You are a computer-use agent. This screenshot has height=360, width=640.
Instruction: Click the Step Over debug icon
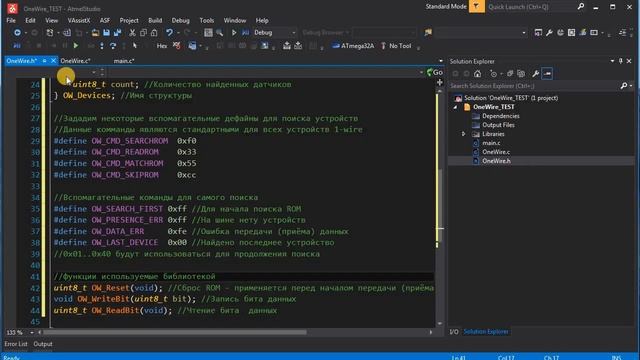coord(113,46)
